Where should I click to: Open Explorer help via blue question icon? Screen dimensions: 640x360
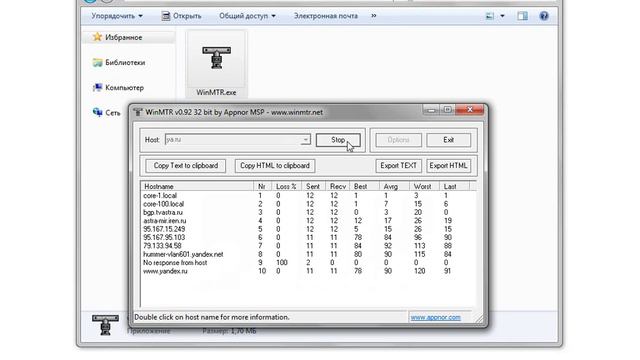pyautogui.click(x=544, y=16)
